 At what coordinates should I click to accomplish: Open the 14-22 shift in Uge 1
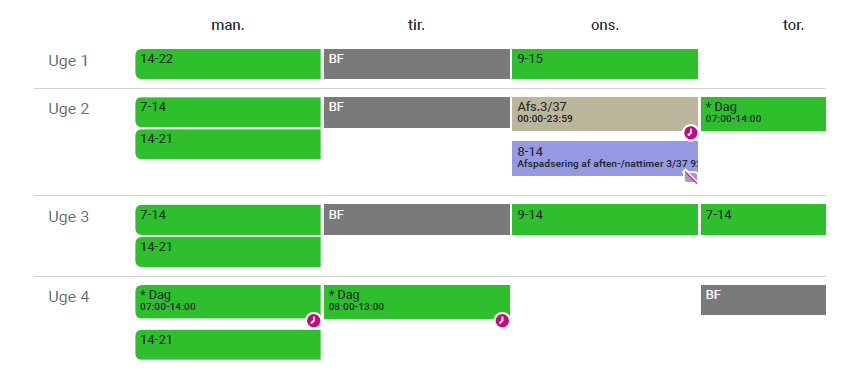coord(228,64)
